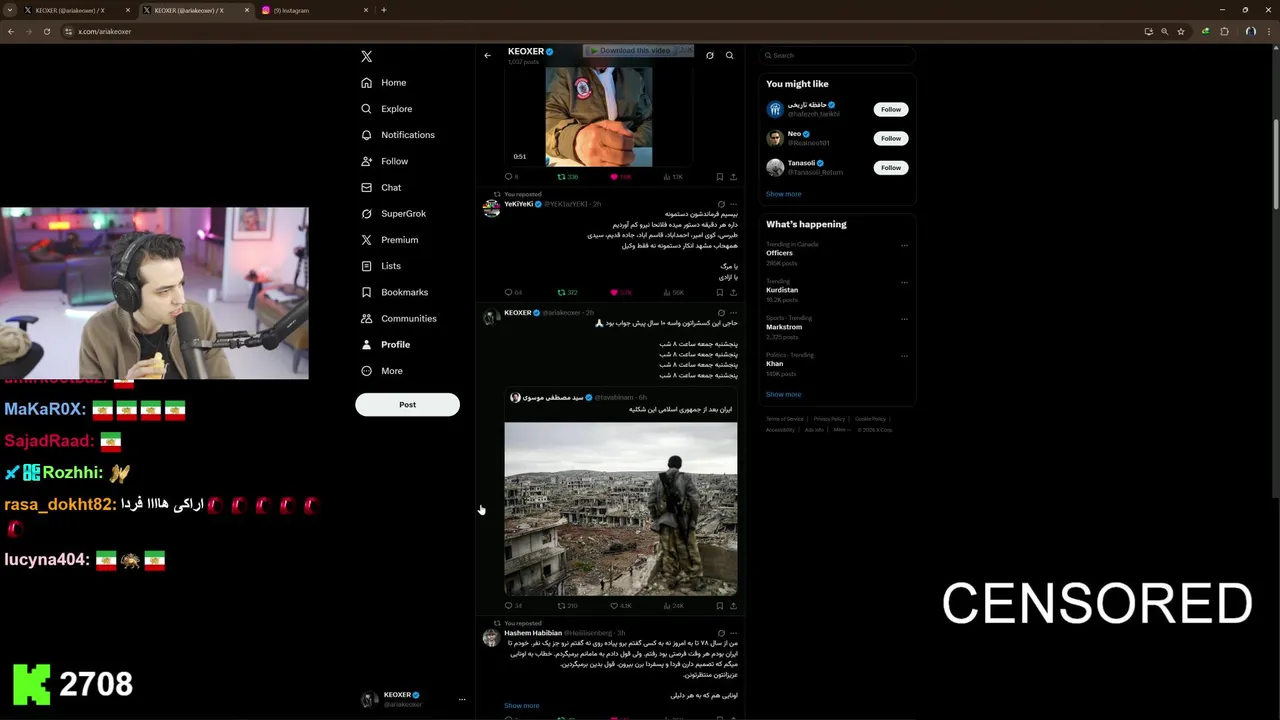Open the YeKiYeKi post more options menu

(733, 204)
